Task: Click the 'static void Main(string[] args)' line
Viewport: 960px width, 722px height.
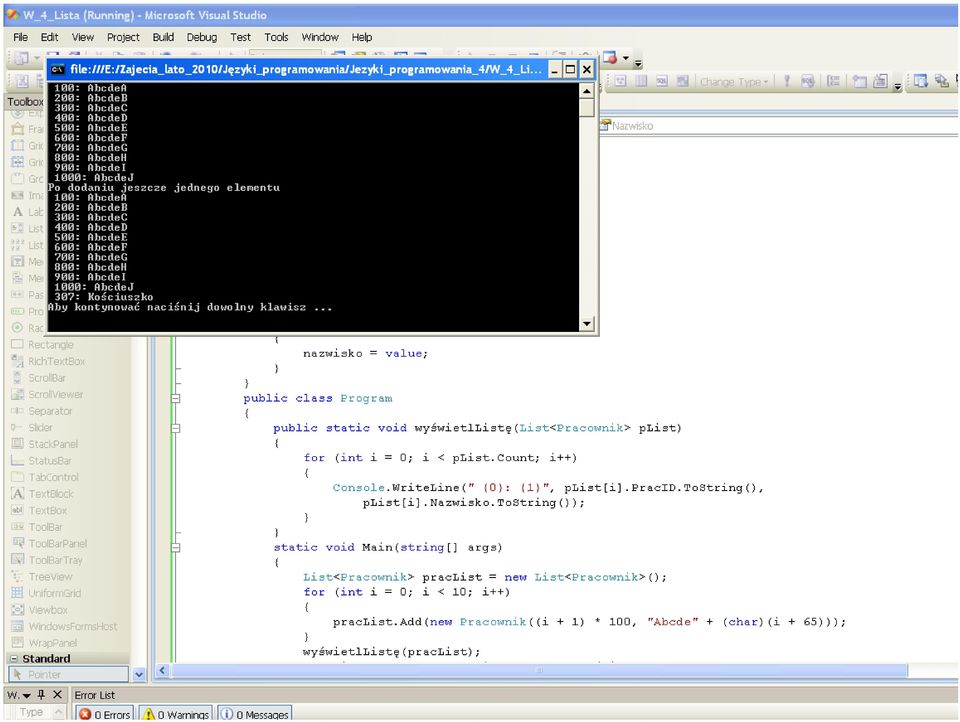Action: click(x=387, y=547)
